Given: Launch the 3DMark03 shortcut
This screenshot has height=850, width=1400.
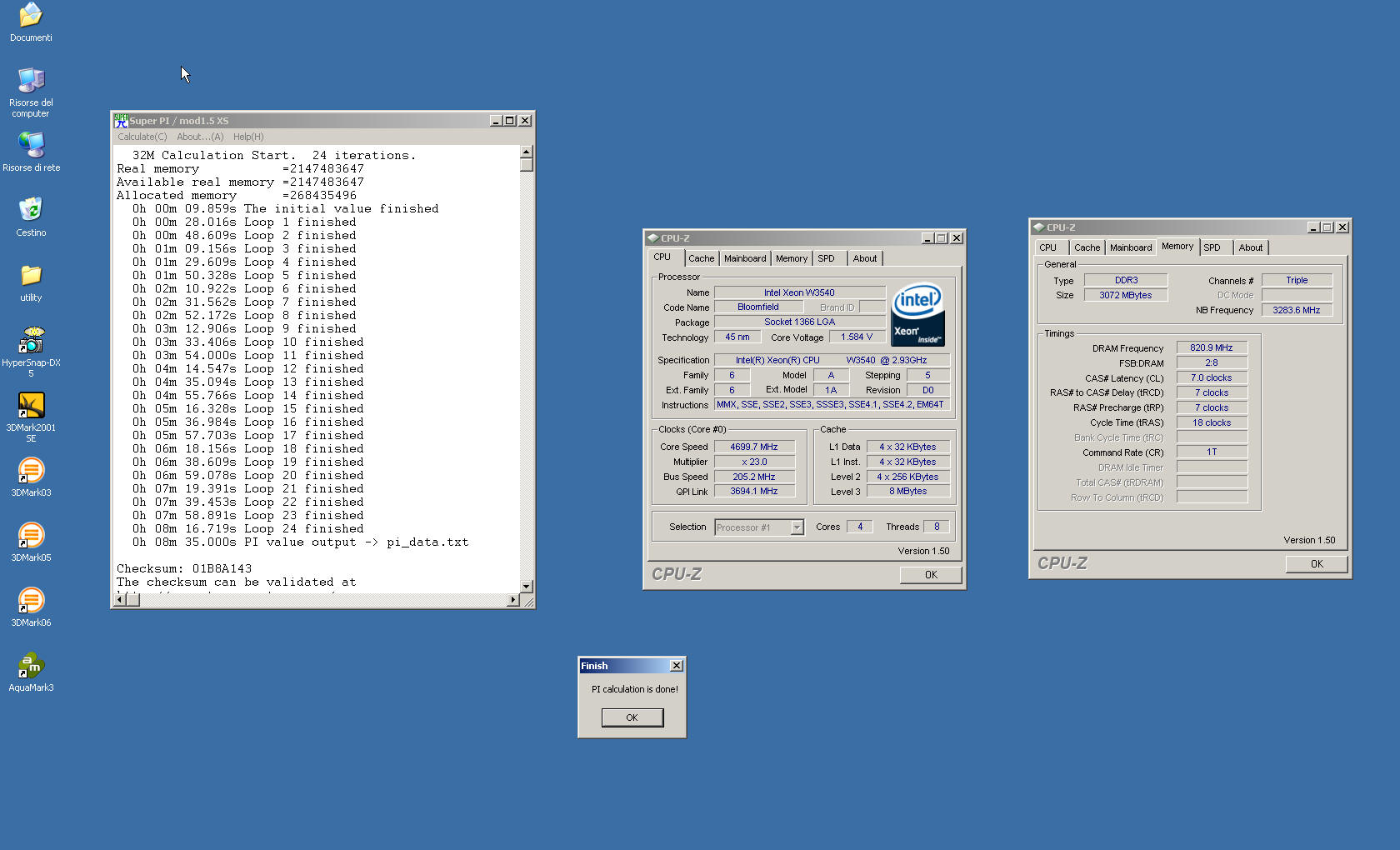Looking at the screenshot, I should (31, 470).
